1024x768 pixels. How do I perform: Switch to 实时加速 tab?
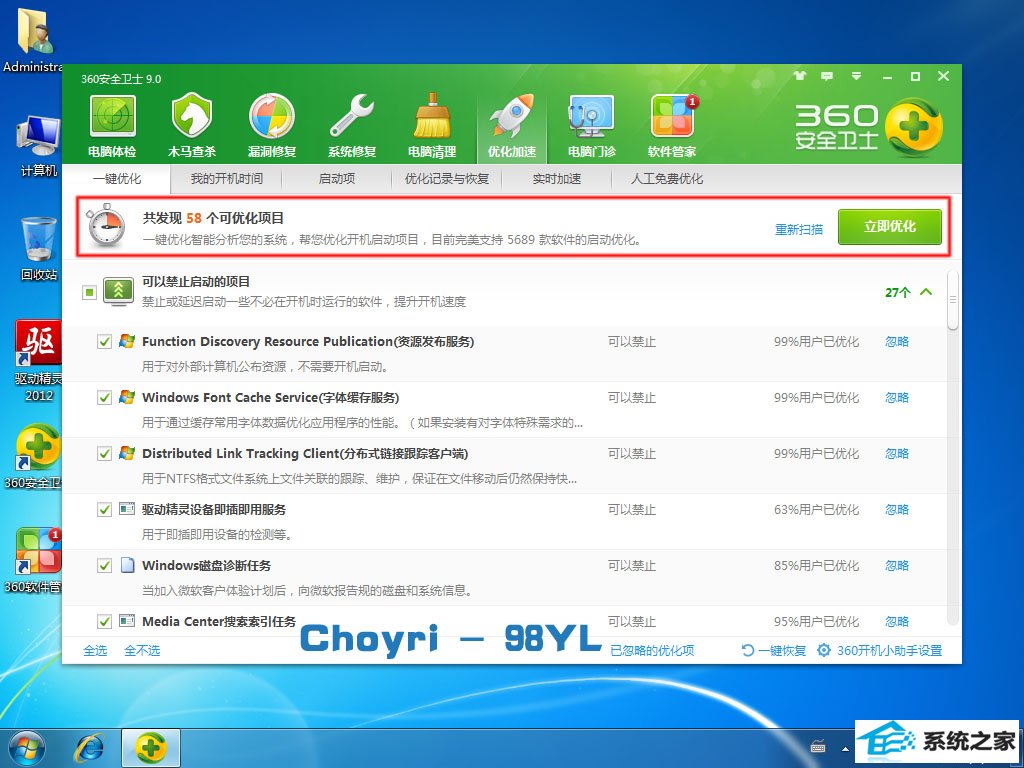coord(556,179)
